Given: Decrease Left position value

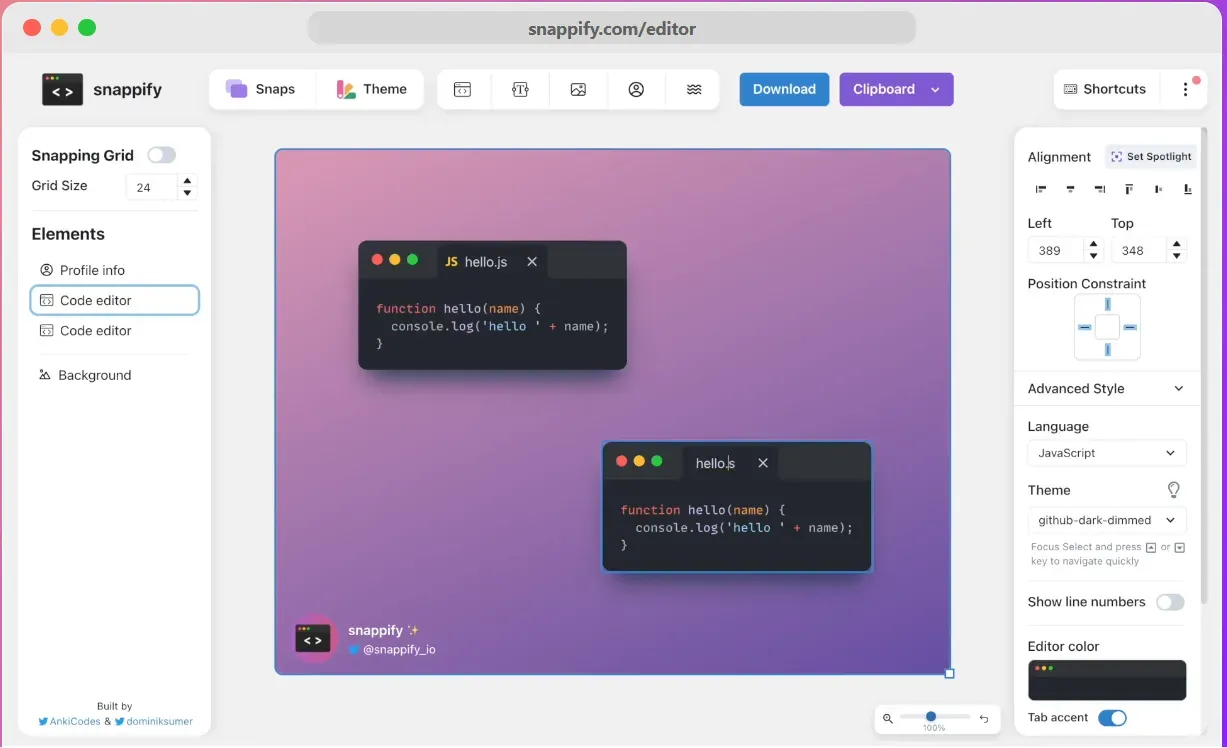Looking at the screenshot, I should pos(1093,256).
